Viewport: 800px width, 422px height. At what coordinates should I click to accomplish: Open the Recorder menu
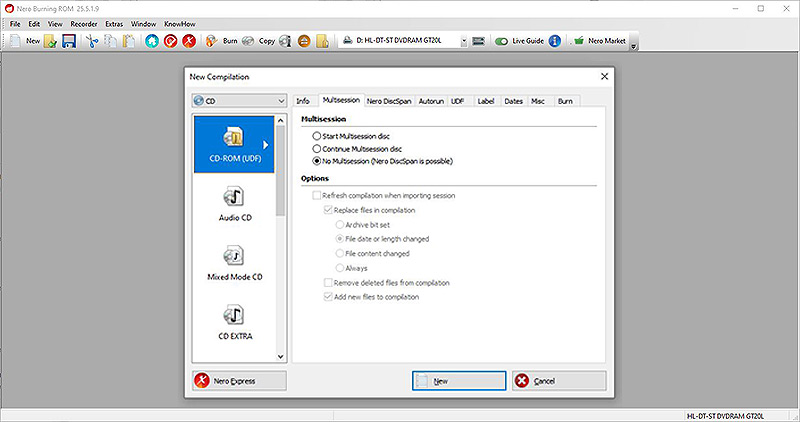(84, 24)
